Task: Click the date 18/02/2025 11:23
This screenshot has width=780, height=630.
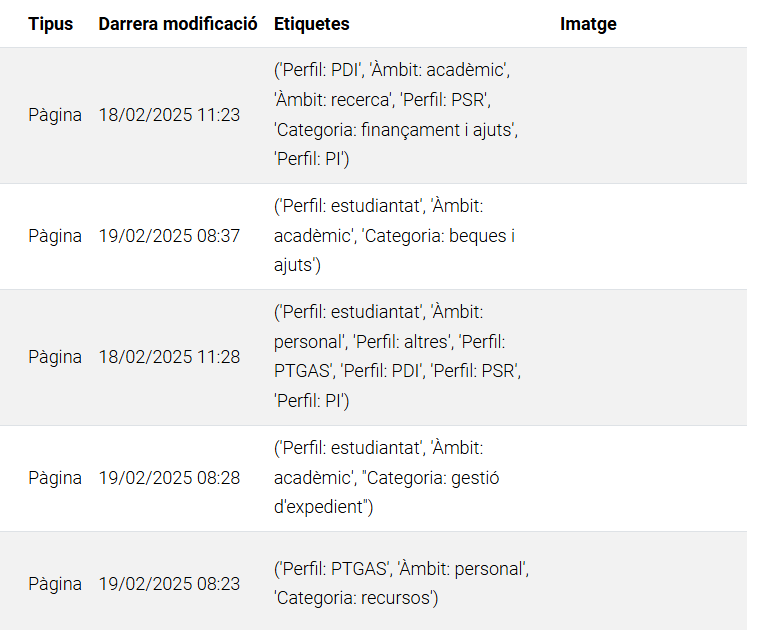Action: pyautogui.click(x=169, y=115)
